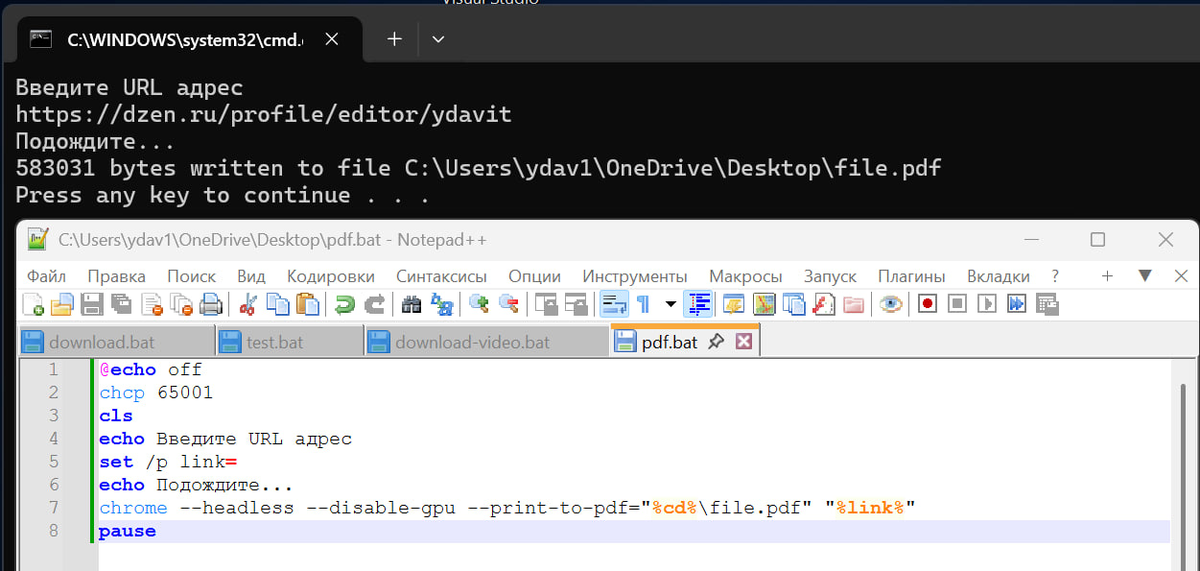Open Folder as Workspace icon
The image size is (1200, 571).
point(853,303)
